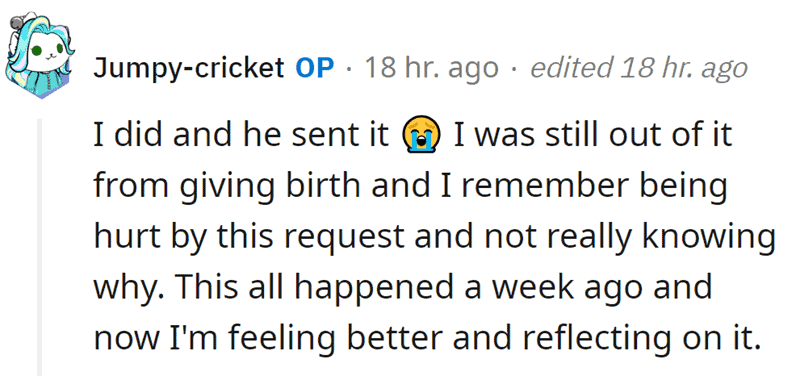Click the separator dot before 'edited'
Viewport: 800px width, 376px height.
(x=514, y=69)
